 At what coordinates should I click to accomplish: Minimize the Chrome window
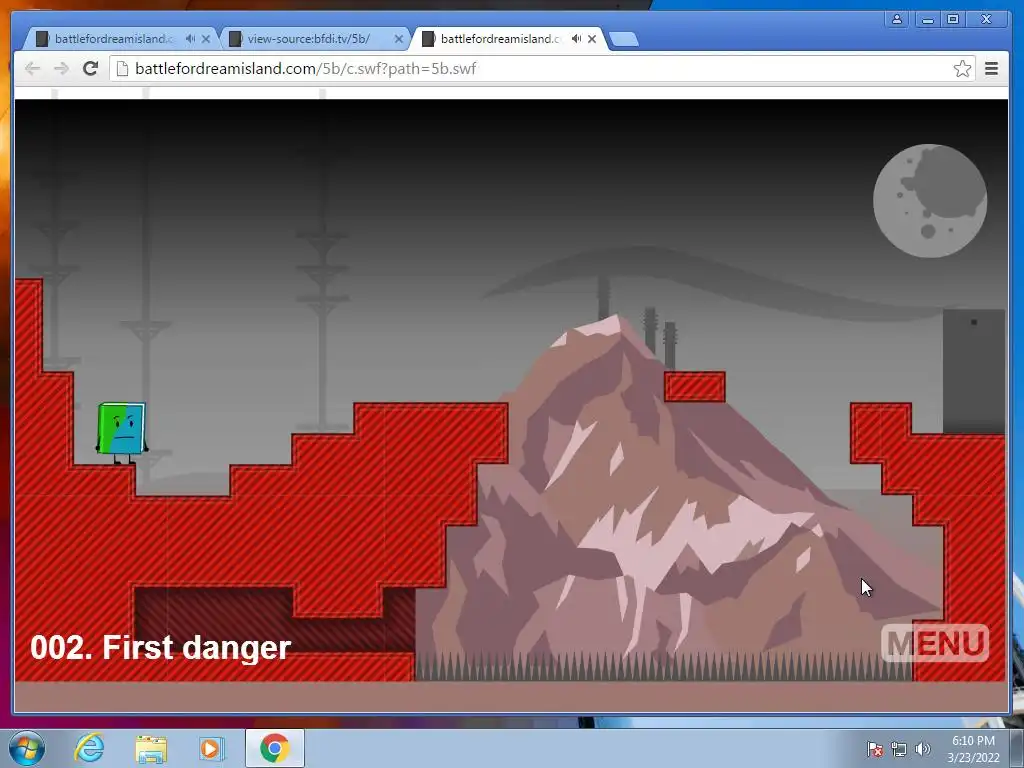pyautogui.click(x=927, y=20)
